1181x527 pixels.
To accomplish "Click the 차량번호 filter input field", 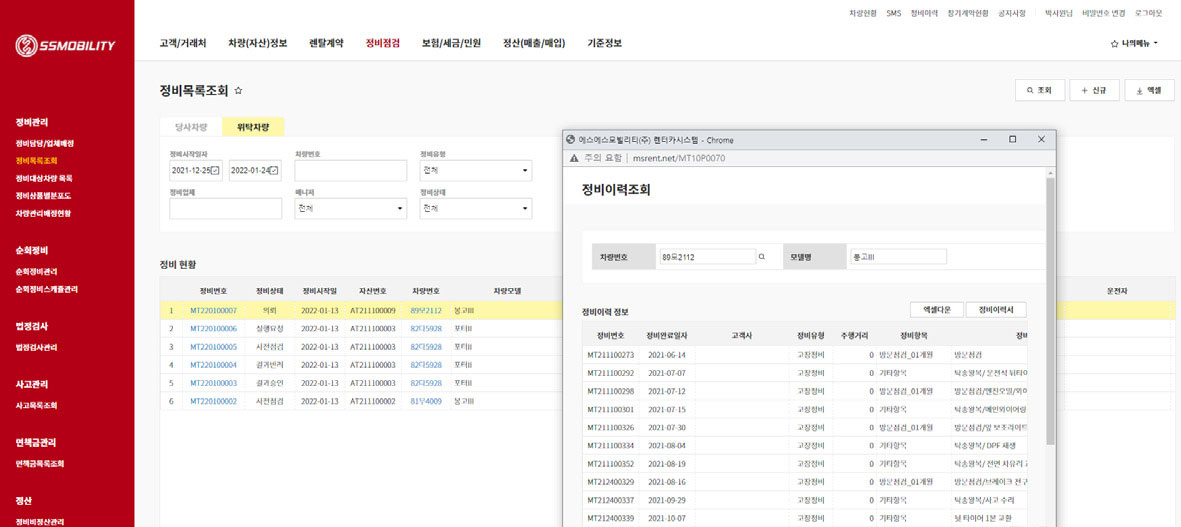I will coord(350,171).
